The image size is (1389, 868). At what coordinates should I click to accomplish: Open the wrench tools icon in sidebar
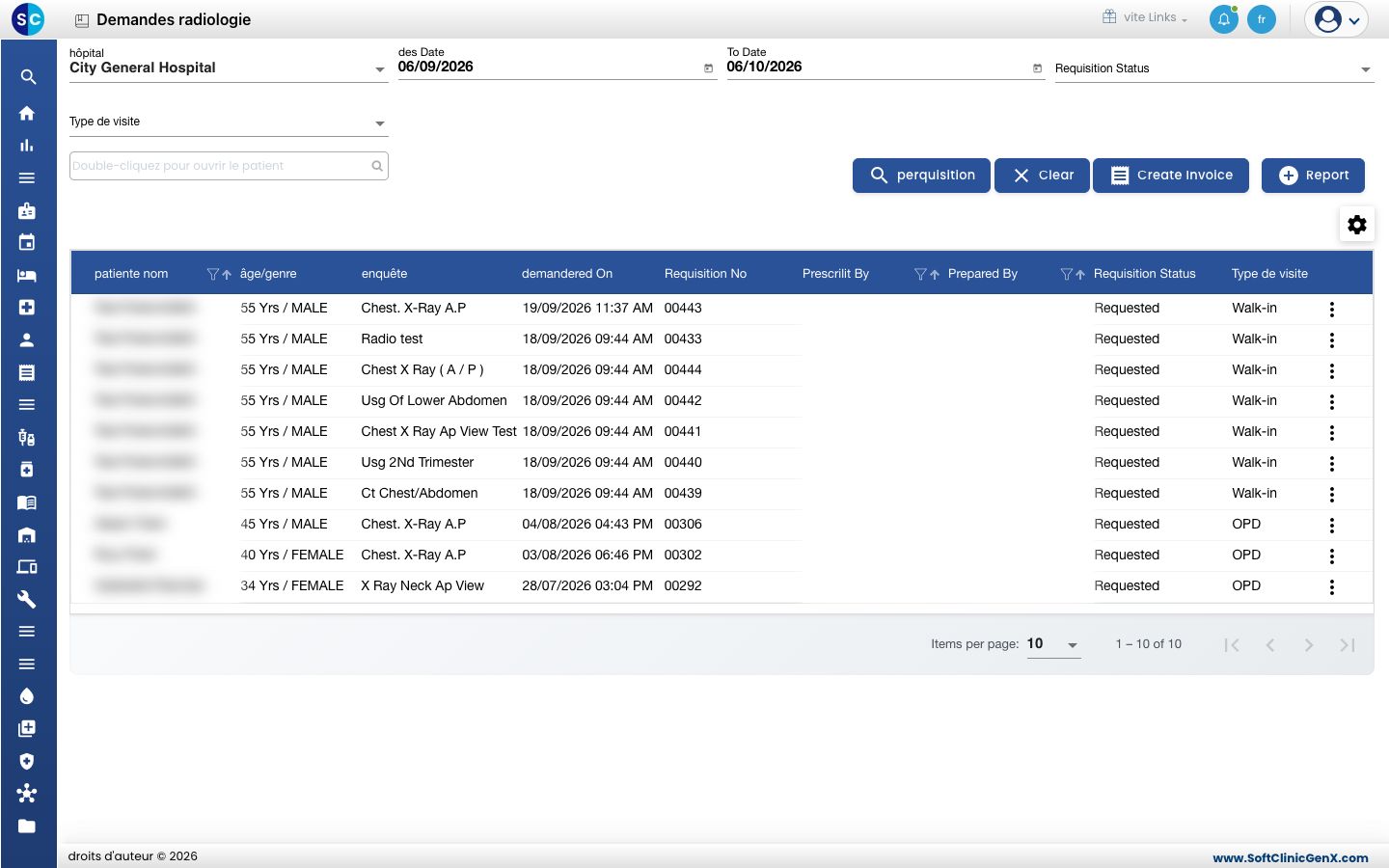pos(27,599)
